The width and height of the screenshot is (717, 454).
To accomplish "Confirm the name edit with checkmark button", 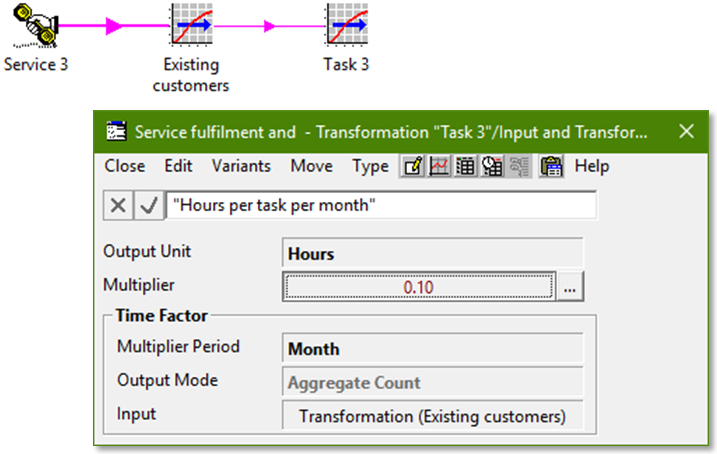I will [149, 205].
